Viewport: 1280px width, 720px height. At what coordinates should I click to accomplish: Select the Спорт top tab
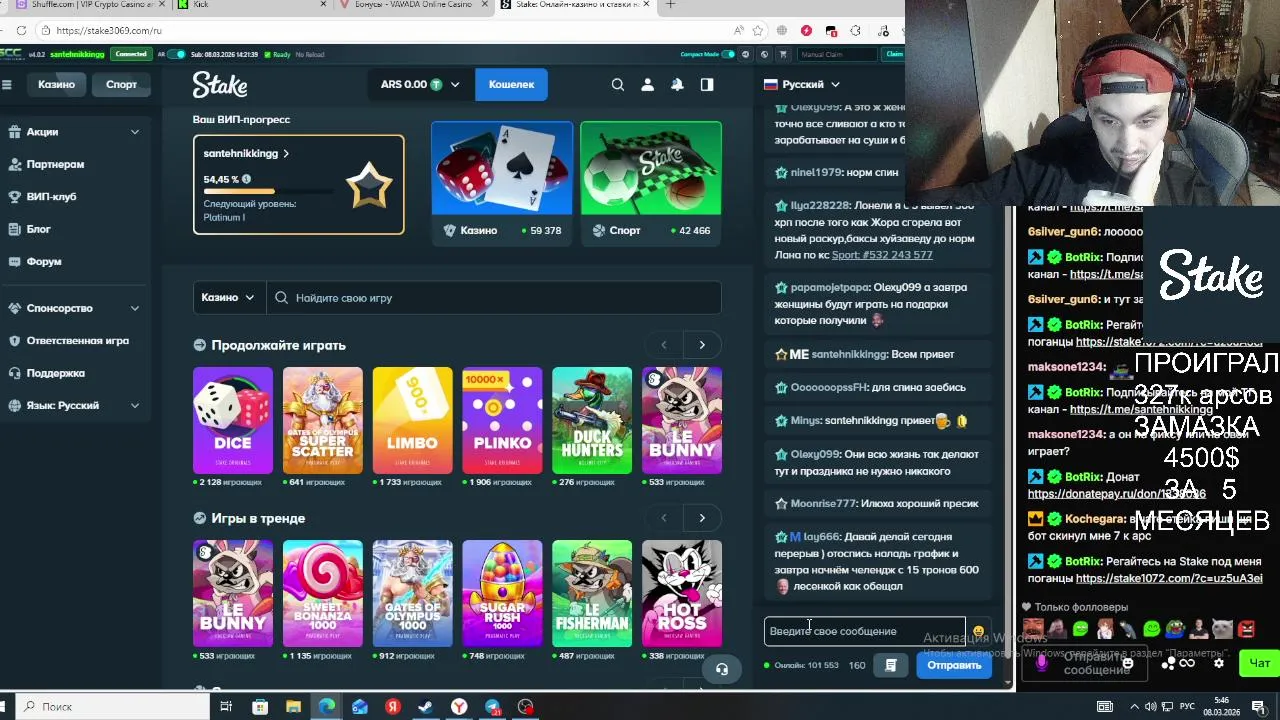click(x=121, y=84)
